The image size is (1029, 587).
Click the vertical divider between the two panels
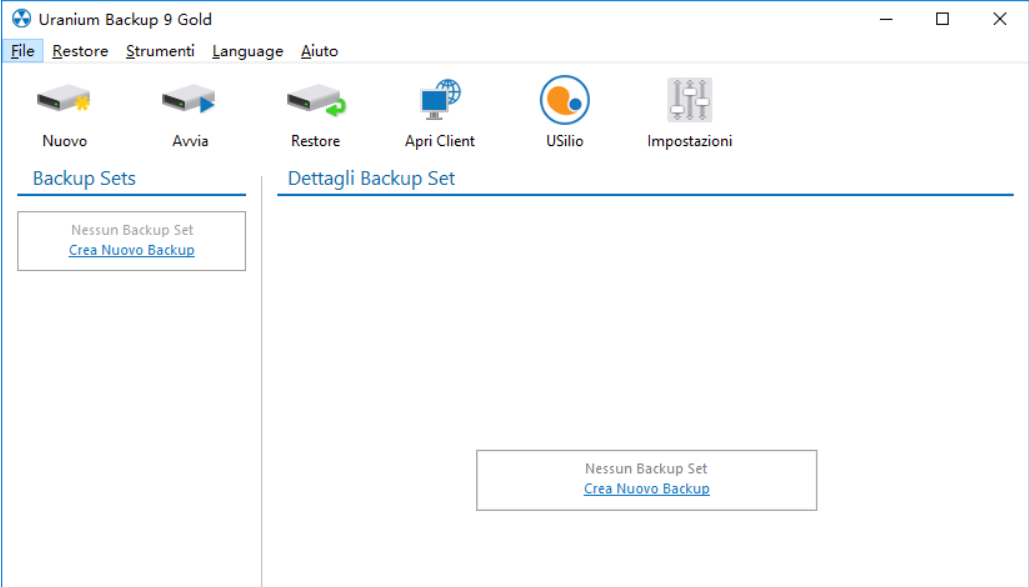coord(262,381)
